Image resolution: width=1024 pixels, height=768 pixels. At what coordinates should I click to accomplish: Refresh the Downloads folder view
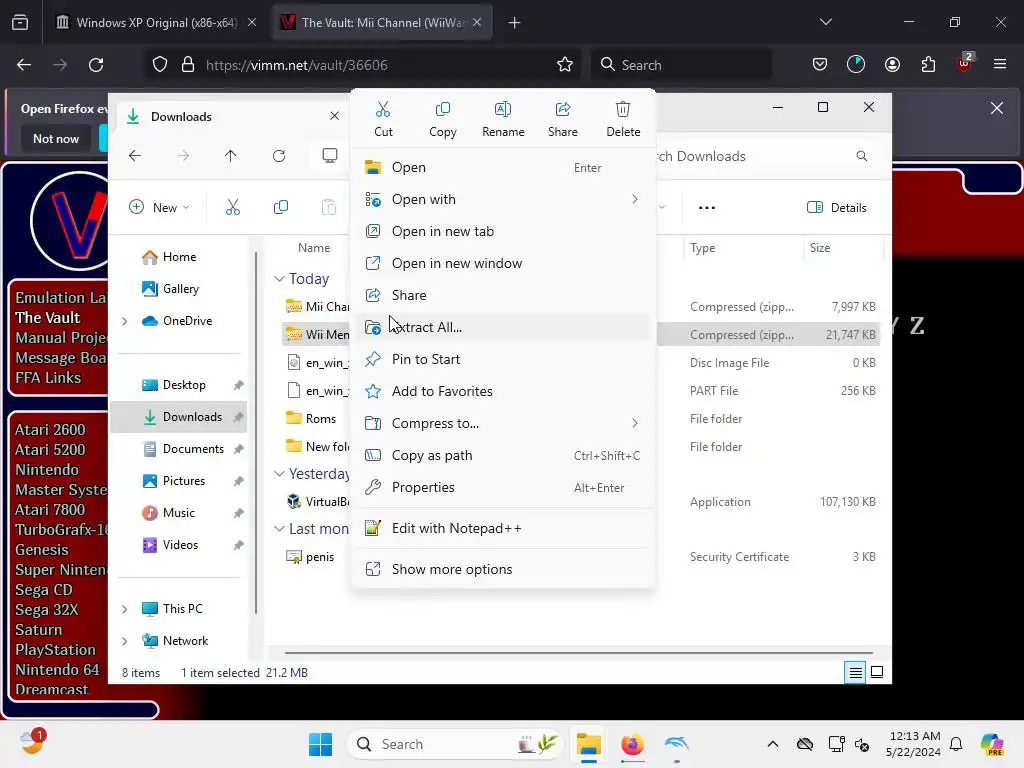pos(279,155)
